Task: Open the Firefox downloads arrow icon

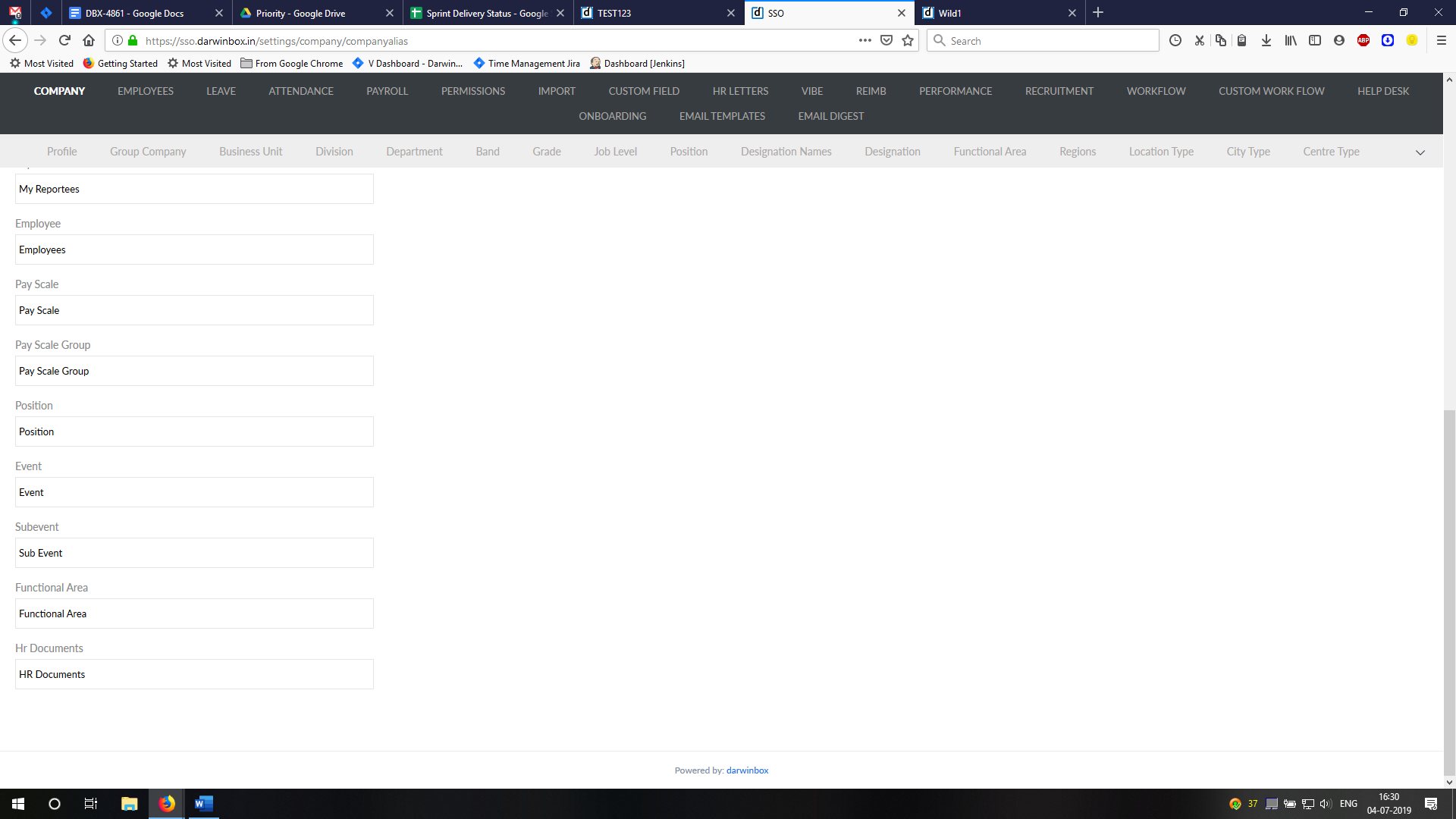Action: (1266, 41)
